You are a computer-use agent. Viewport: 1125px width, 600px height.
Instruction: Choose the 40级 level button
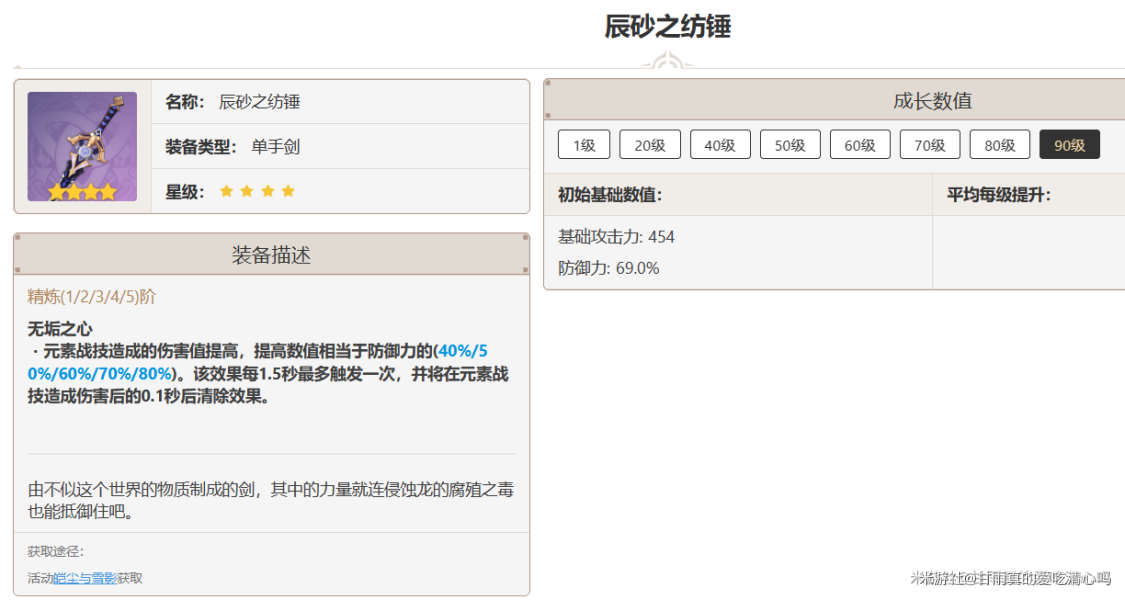[720, 145]
